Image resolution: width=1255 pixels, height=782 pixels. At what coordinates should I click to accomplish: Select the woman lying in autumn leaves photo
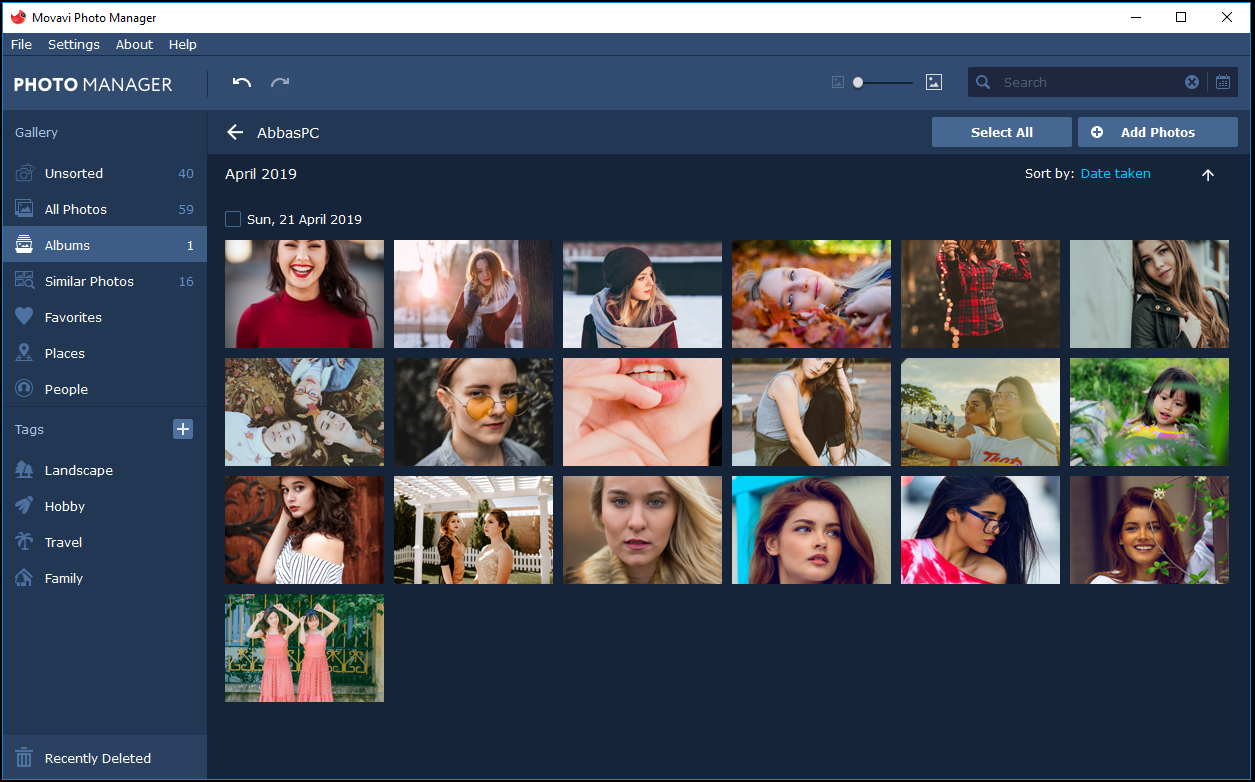811,294
